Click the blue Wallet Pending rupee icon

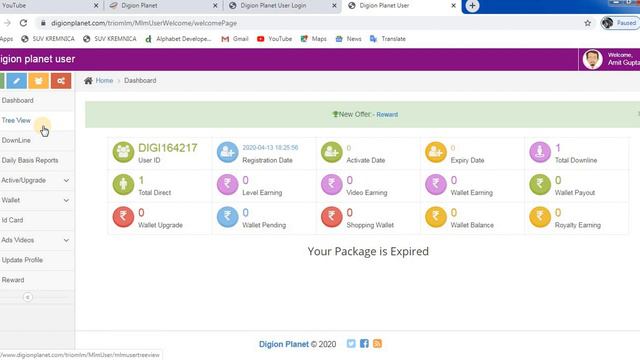(x=227, y=217)
